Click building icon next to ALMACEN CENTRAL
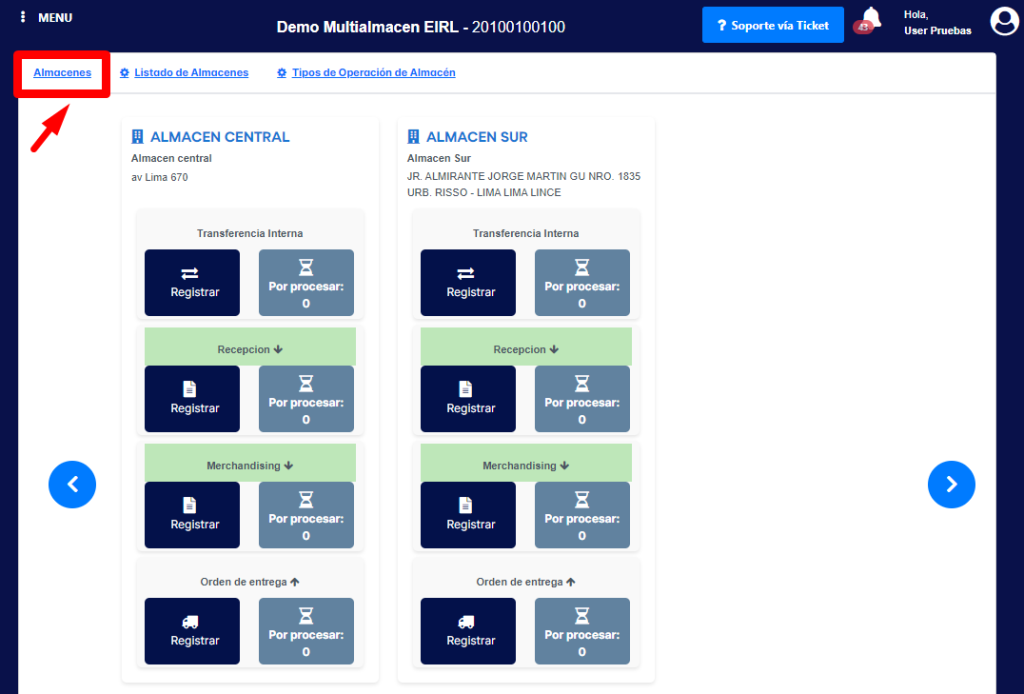The width and height of the screenshot is (1024, 694). click(137, 136)
